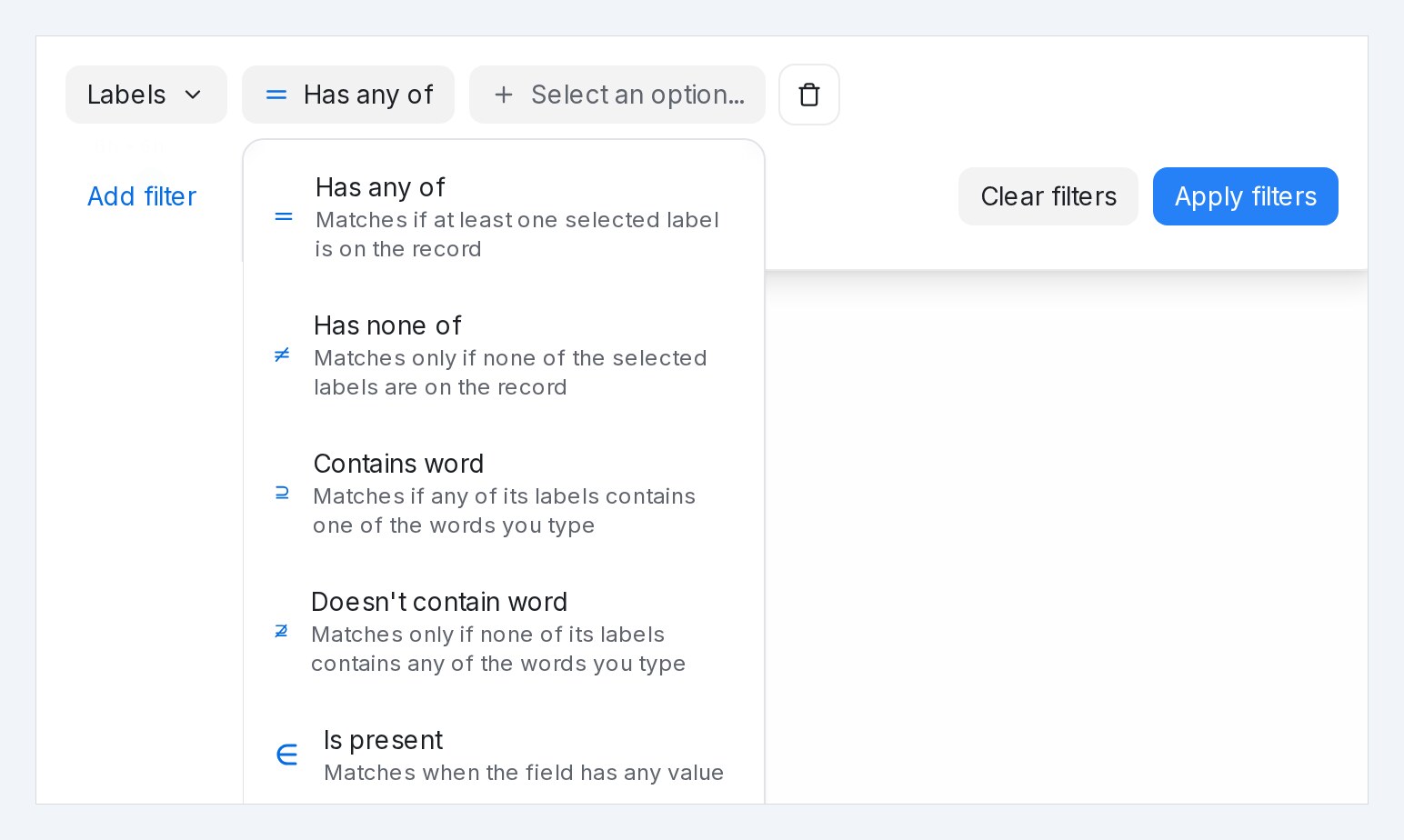Click the Apply filters button
The height and width of the screenshot is (840, 1404).
(1246, 196)
